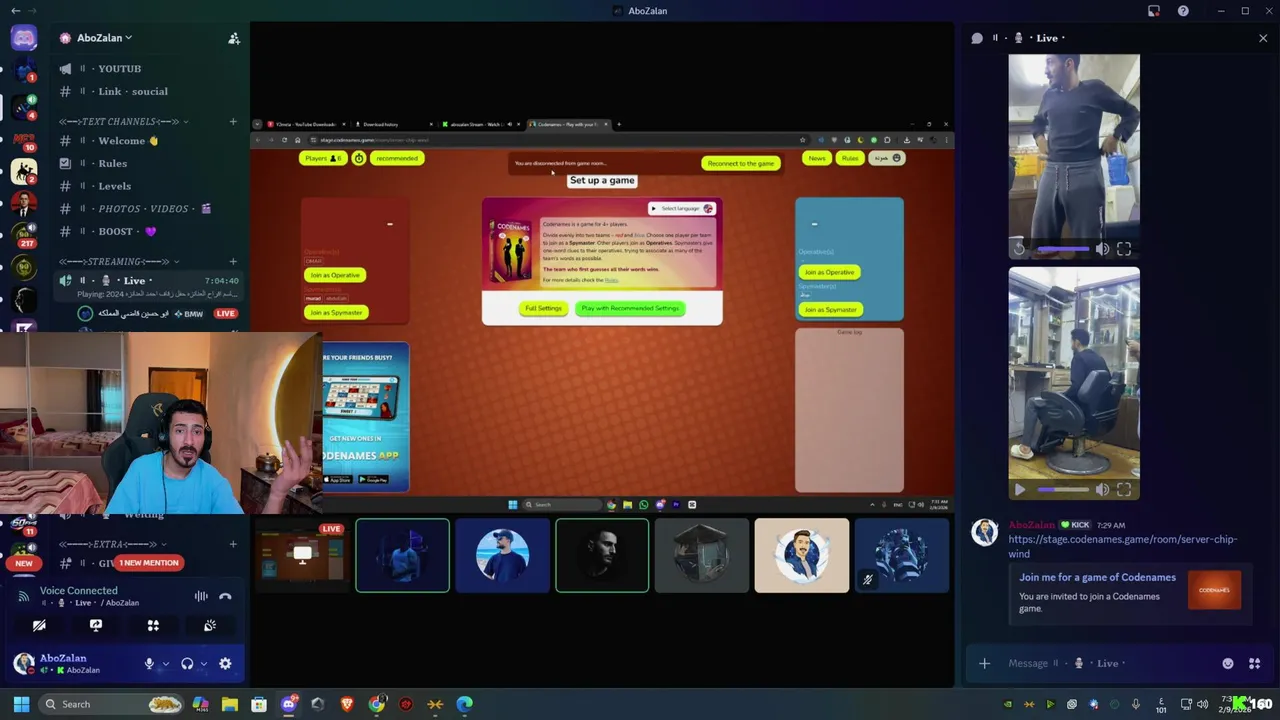This screenshot has height=720, width=1280.
Task: Open the soundboard button
Action: pos(210,625)
